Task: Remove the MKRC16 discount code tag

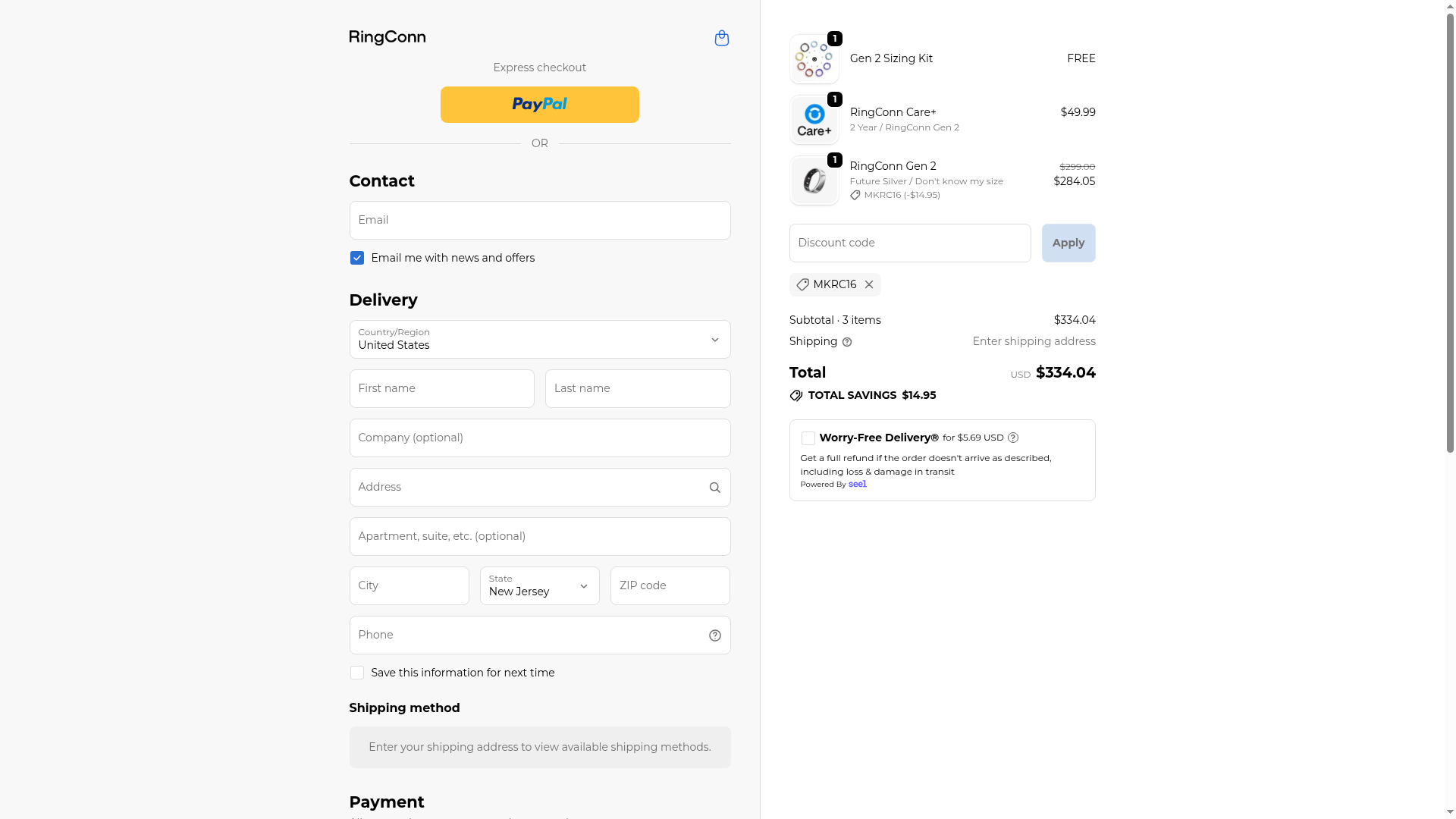Action: [x=869, y=284]
